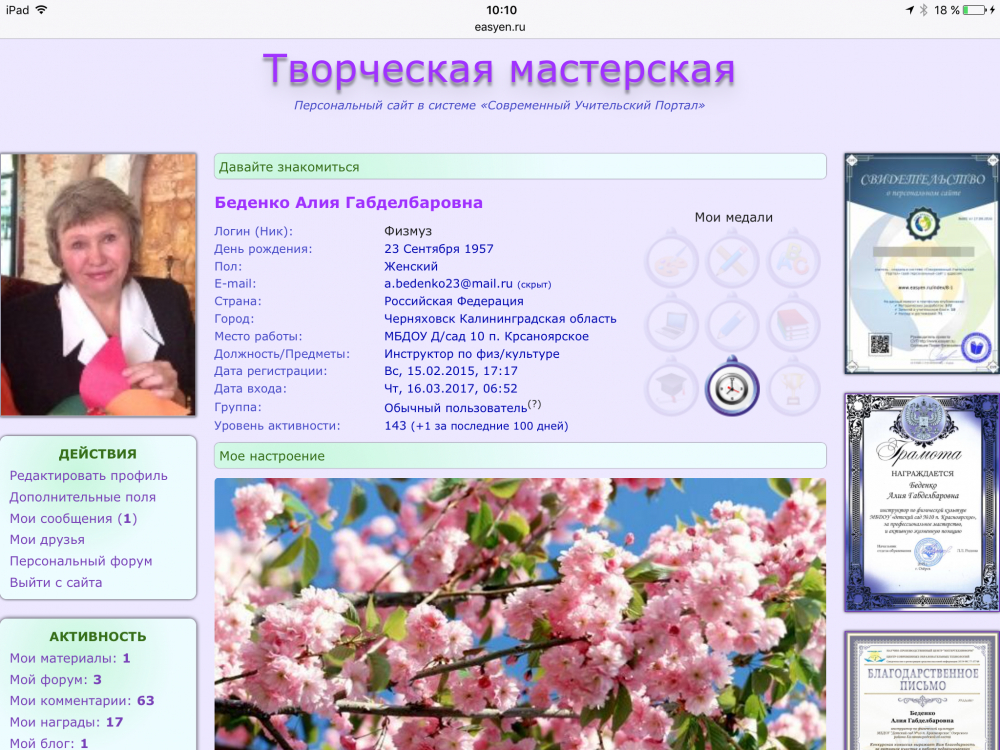Viewport: 1000px width, 750px height.
Task: Click the birthday 23 Сентября 1957
Action: (x=439, y=249)
